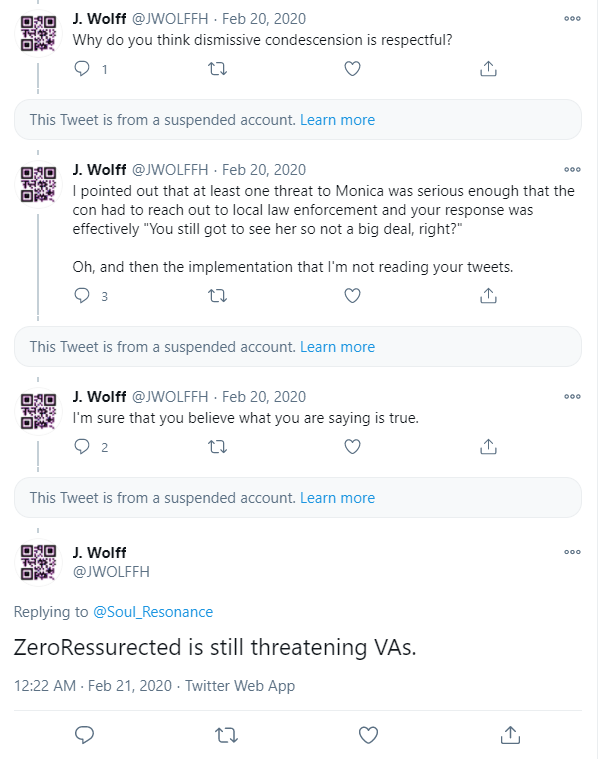
Task: Open 'Learn more' in first suspended account notice
Action: [338, 120]
